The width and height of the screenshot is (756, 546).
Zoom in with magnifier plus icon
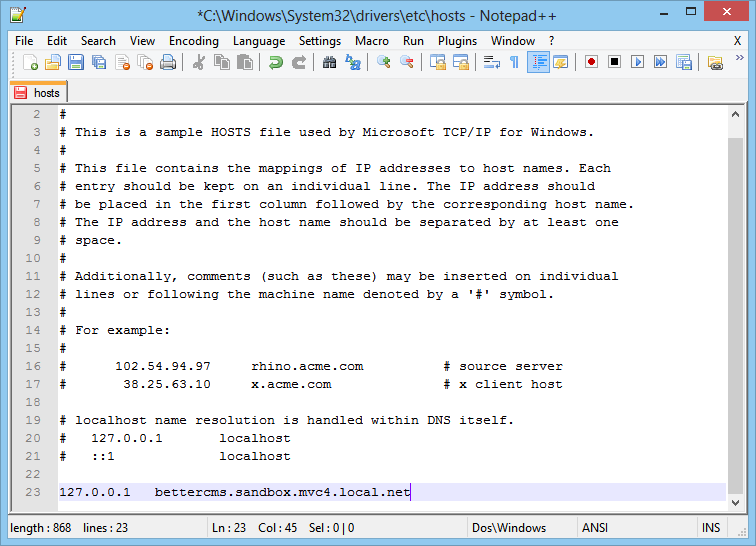384,63
